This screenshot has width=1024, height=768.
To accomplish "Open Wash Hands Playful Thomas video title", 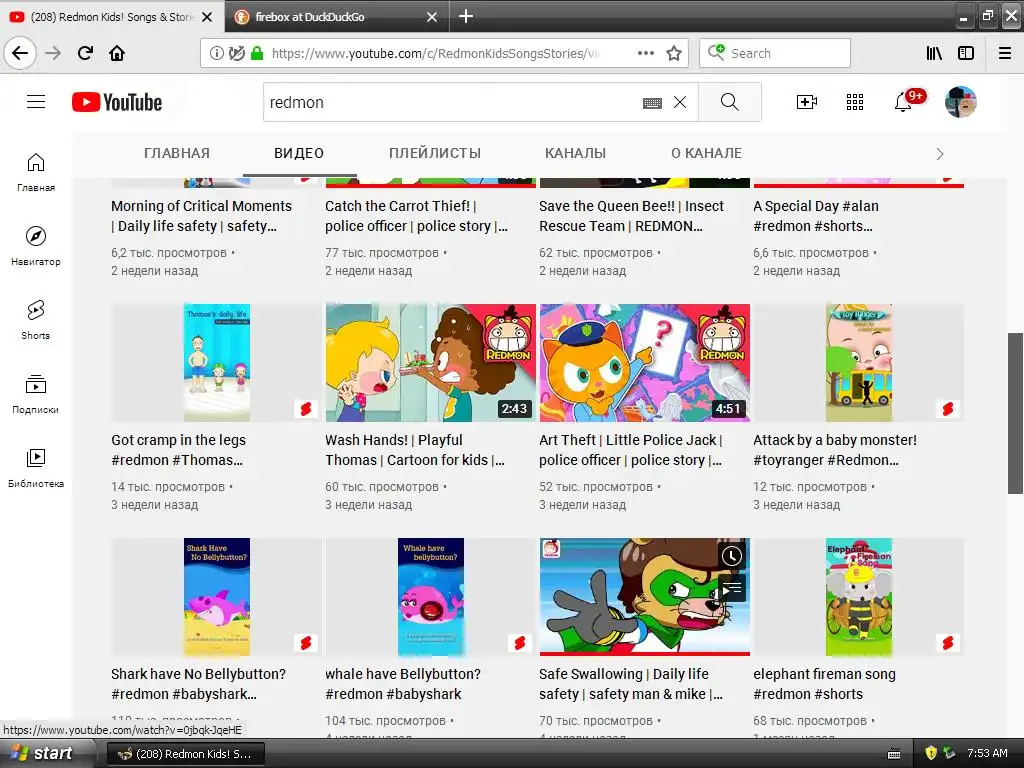I will tap(415, 450).
